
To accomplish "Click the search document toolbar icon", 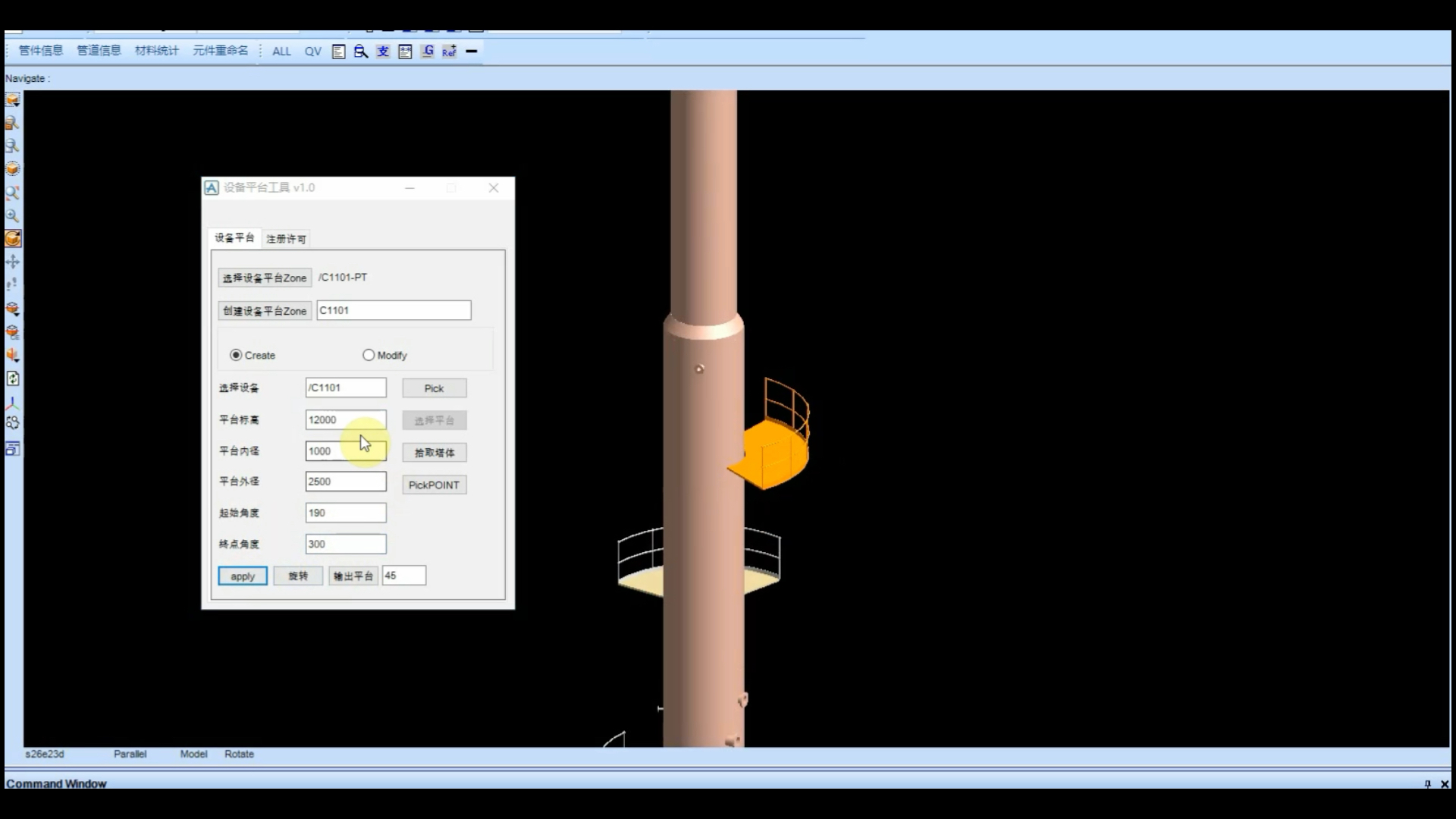I will point(361,52).
